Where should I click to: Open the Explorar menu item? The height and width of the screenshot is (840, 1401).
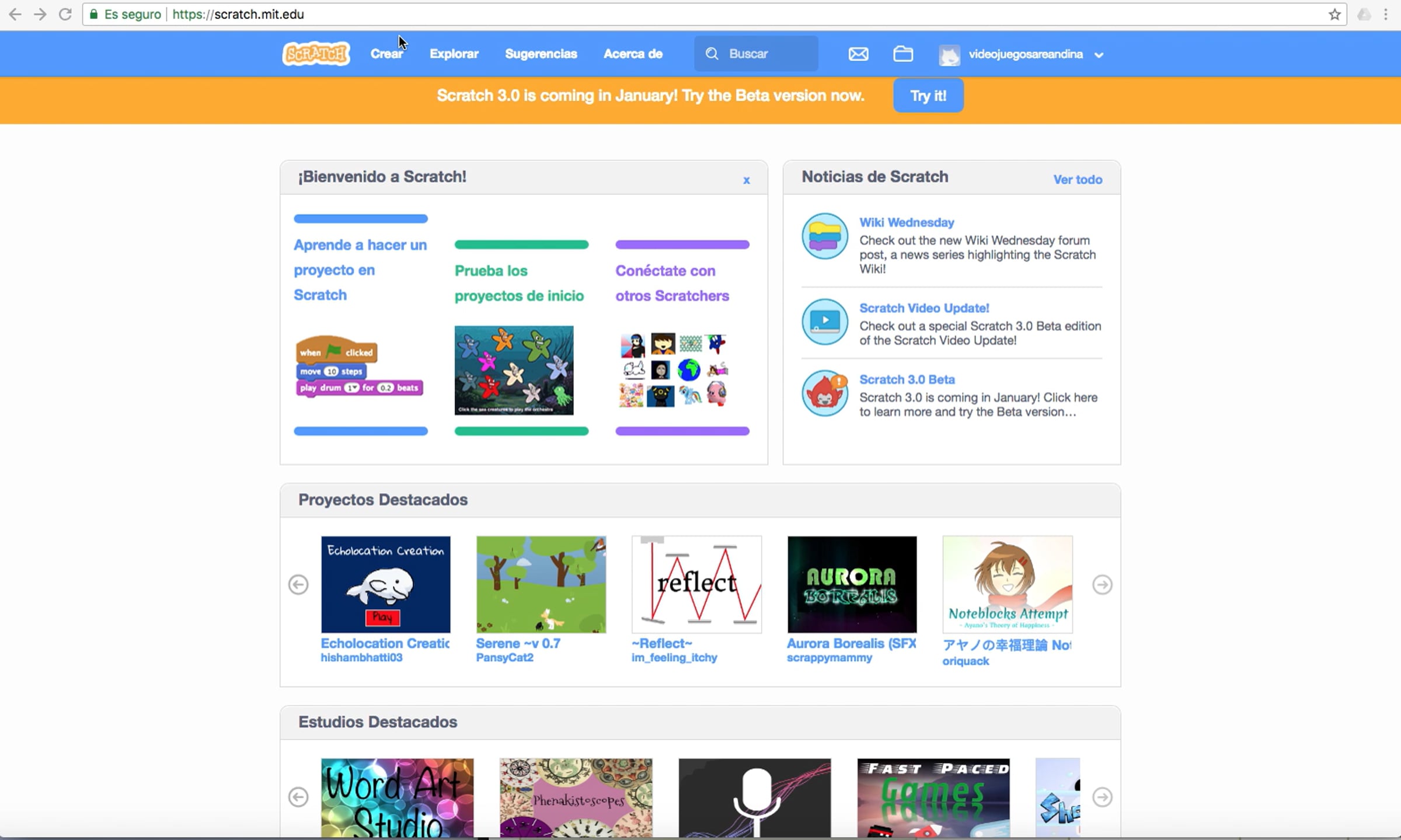coord(454,54)
